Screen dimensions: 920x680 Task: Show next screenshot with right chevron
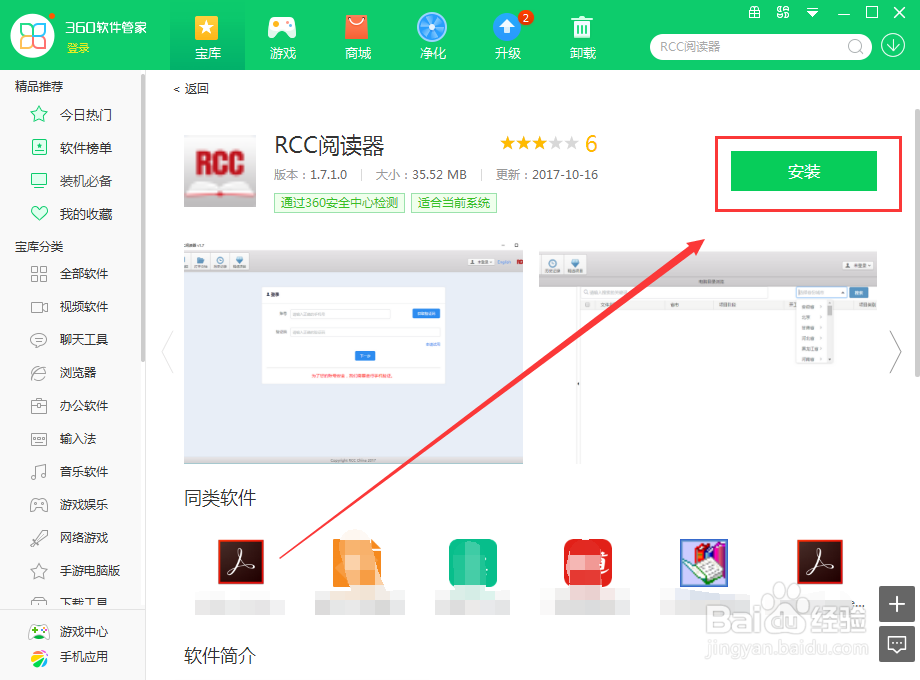pos(895,352)
